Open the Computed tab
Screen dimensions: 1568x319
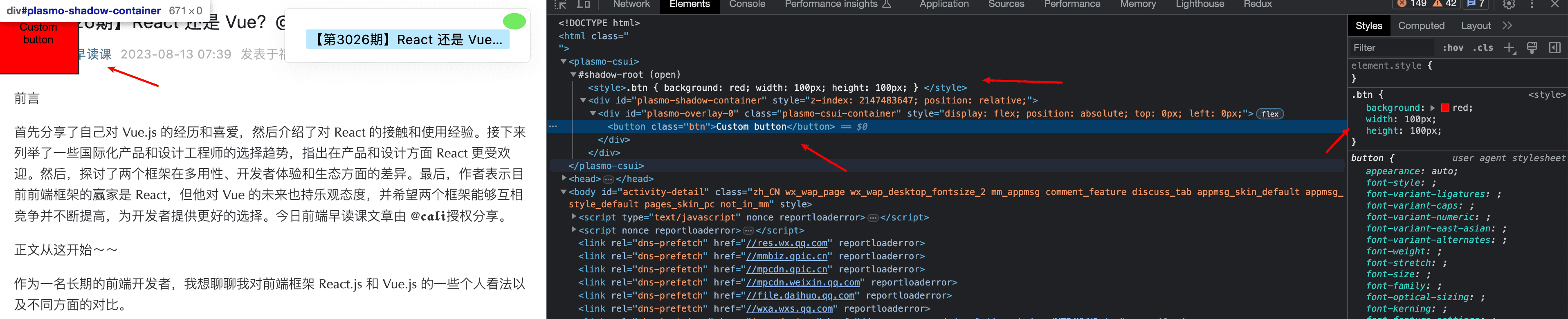click(1421, 26)
